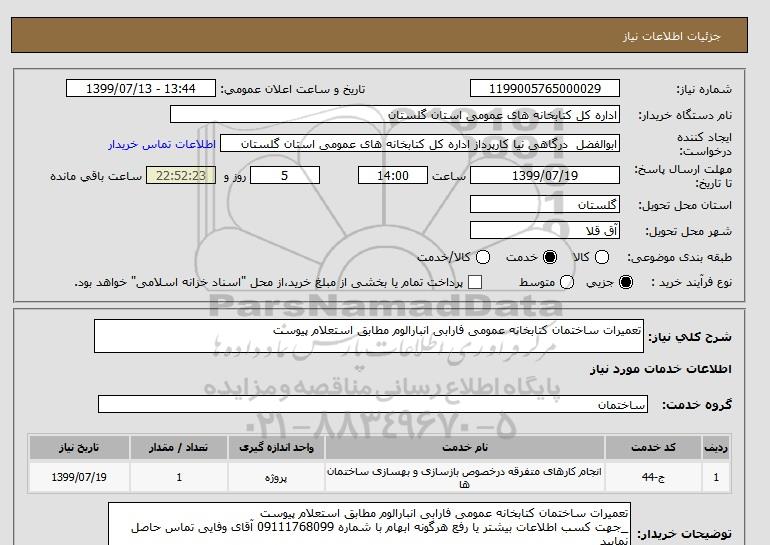Click the اطلاعات خدمات مورد نیاز heading
The image size is (770, 545).
(x=660, y=369)
